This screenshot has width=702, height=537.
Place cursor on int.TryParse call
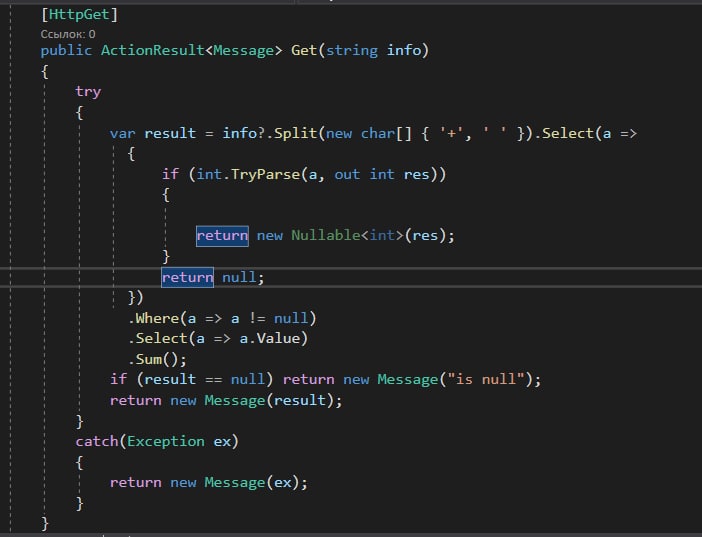(x=248, y=174)
